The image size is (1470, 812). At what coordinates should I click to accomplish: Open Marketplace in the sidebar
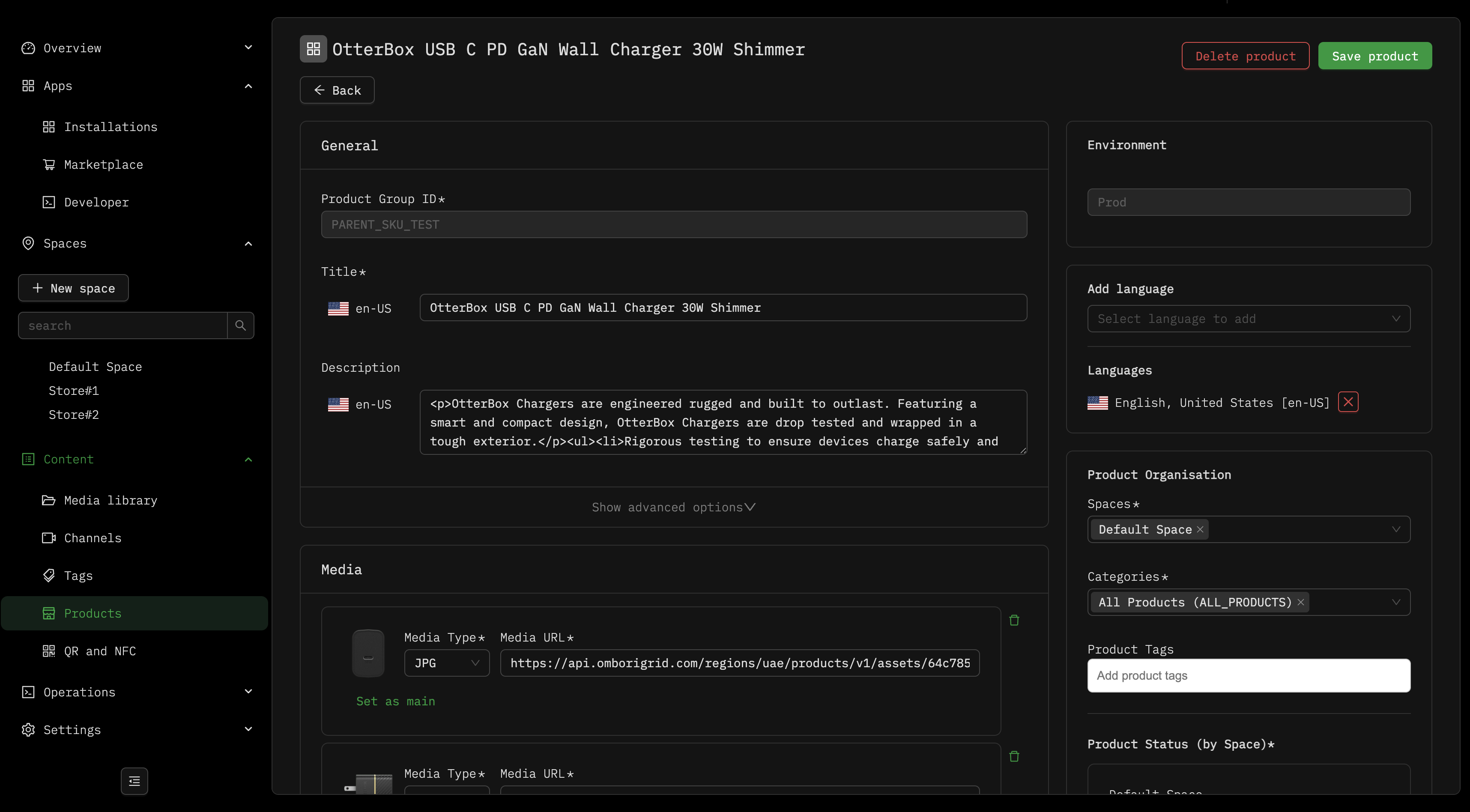coord(103,164)
